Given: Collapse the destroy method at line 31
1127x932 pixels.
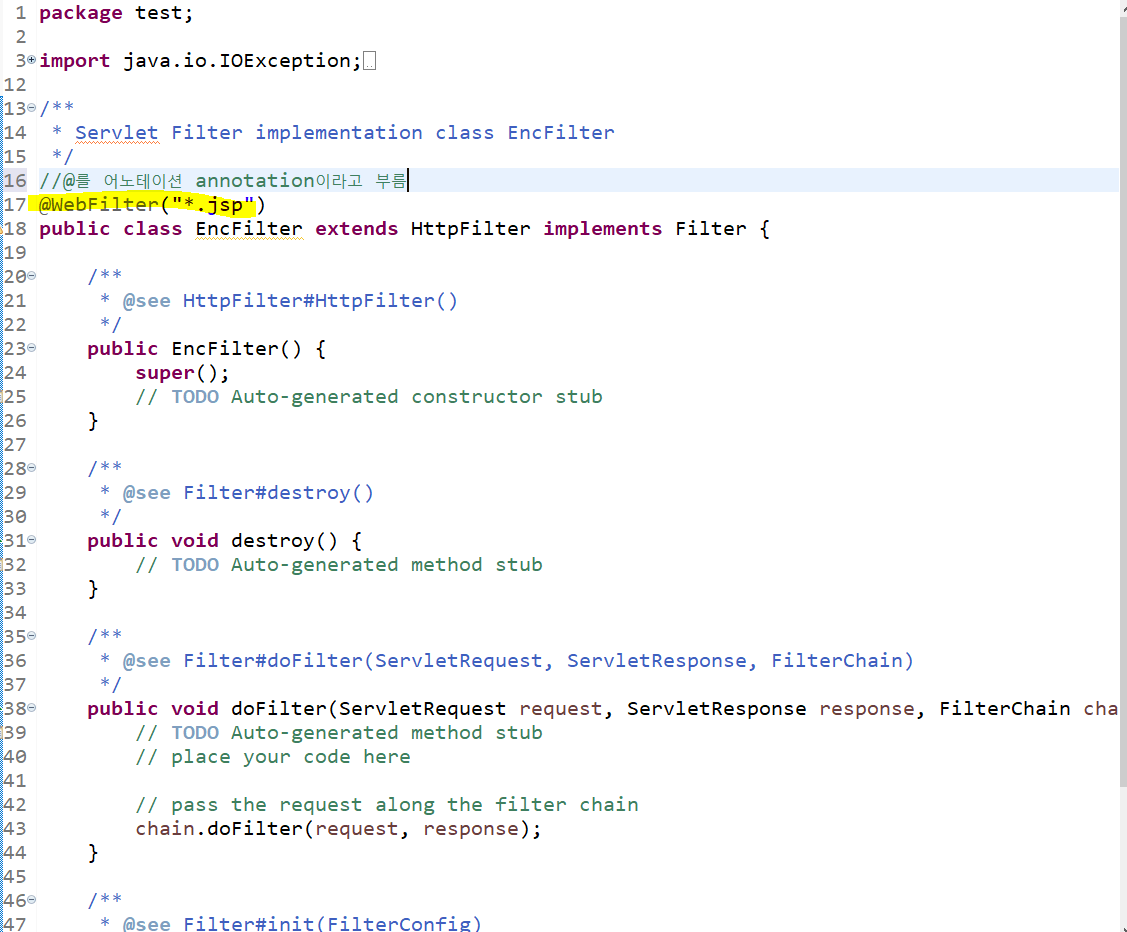Looking at the screenshot, I should (32, 540).
